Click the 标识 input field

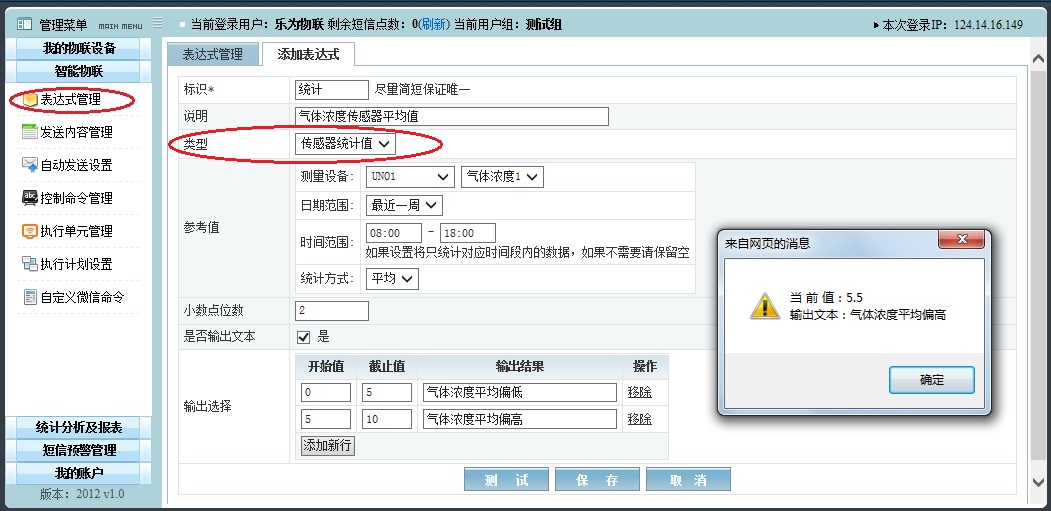(332, 90)
